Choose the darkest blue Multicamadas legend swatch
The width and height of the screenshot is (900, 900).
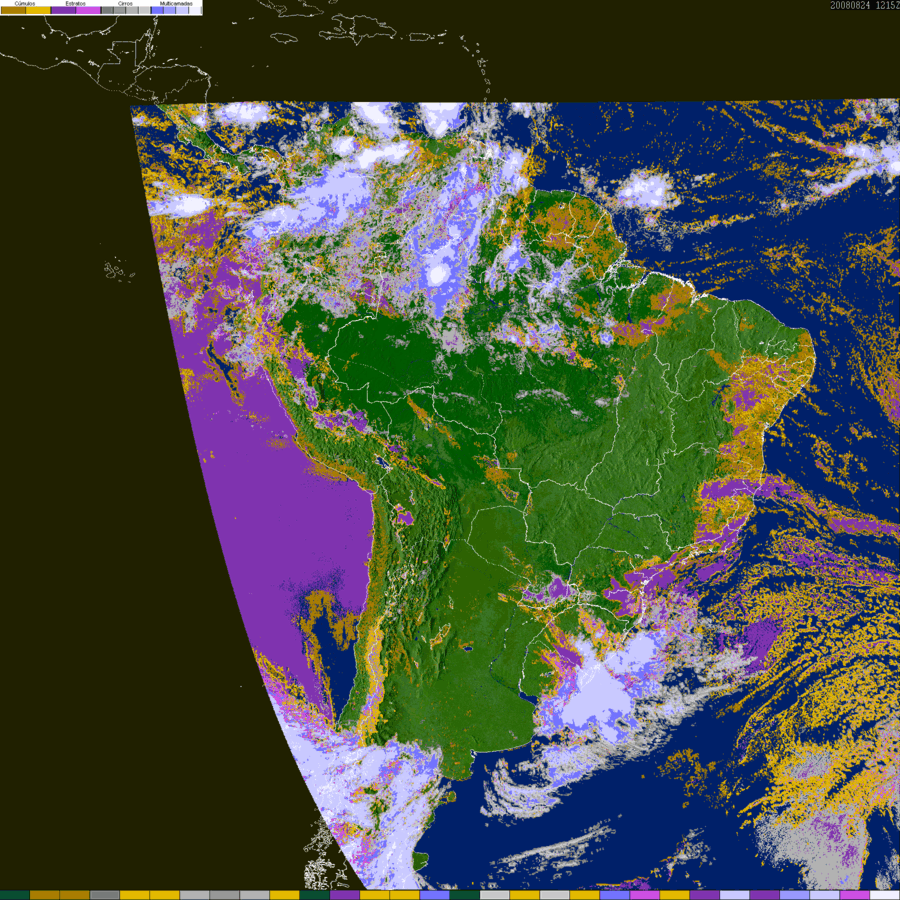click(157, 10)
